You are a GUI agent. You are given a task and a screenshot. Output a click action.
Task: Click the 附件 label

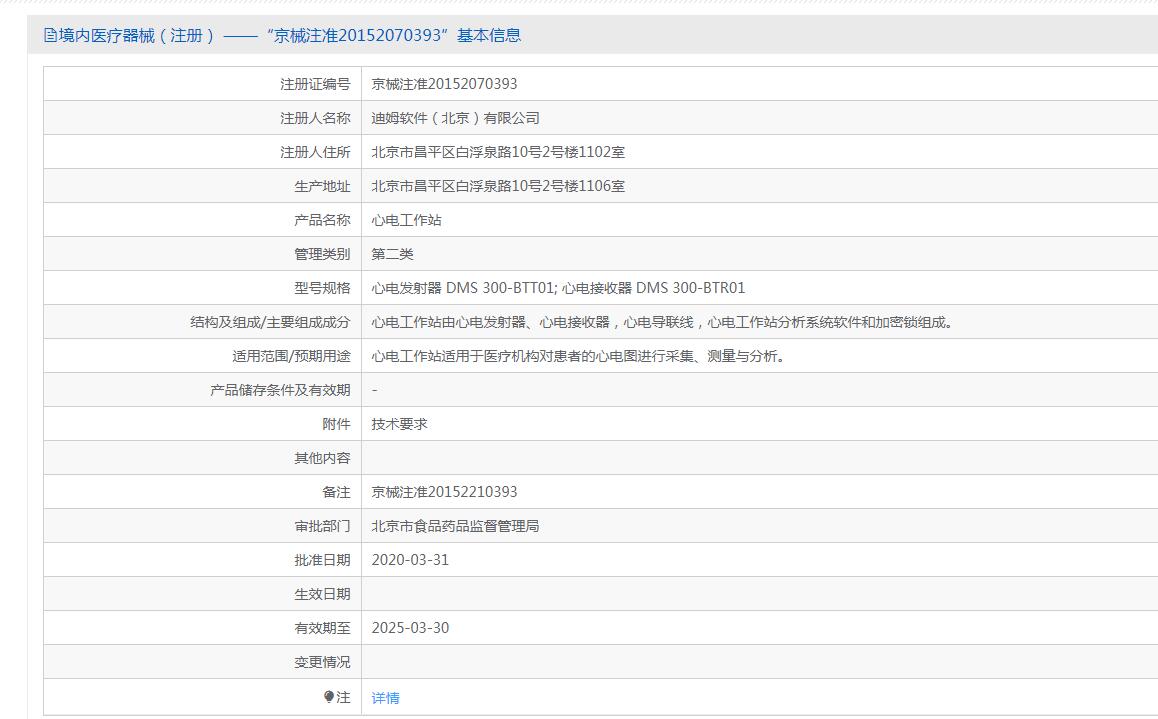click(336, 424)
